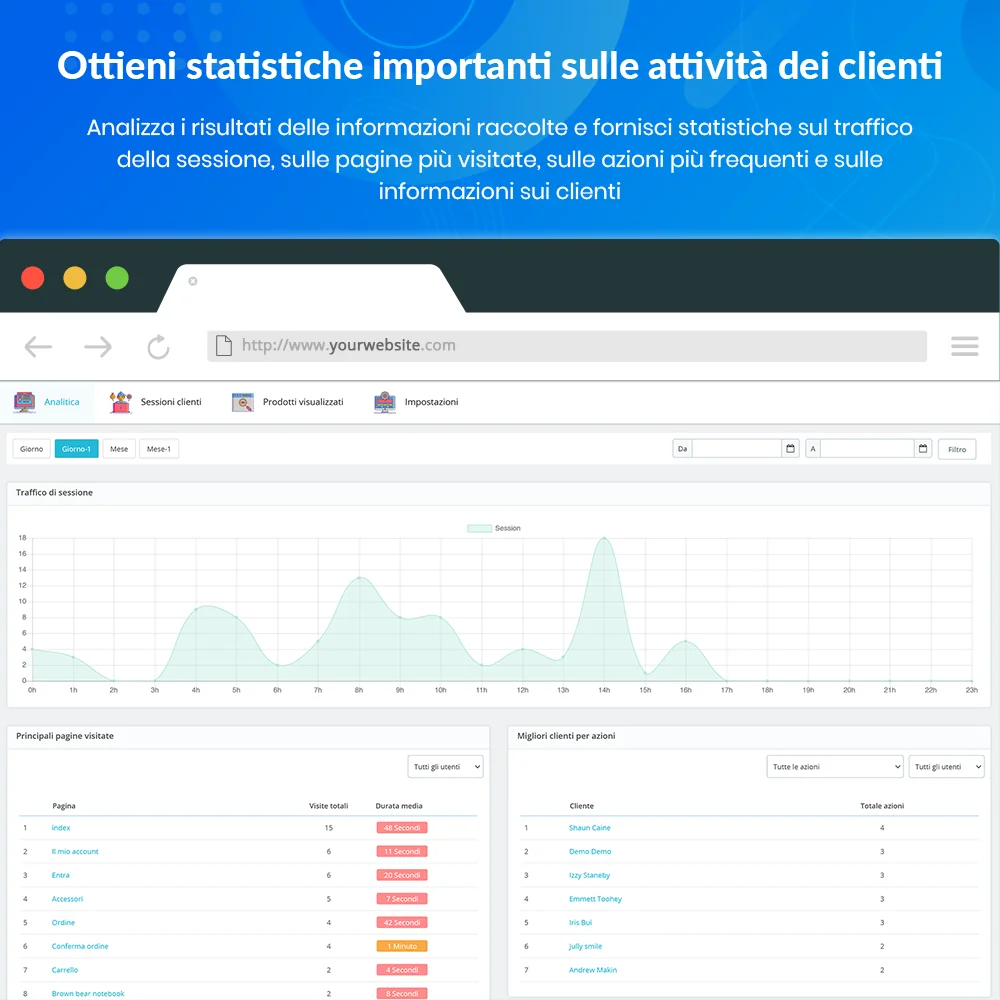Select the Mese time filter

pos(119,448)
